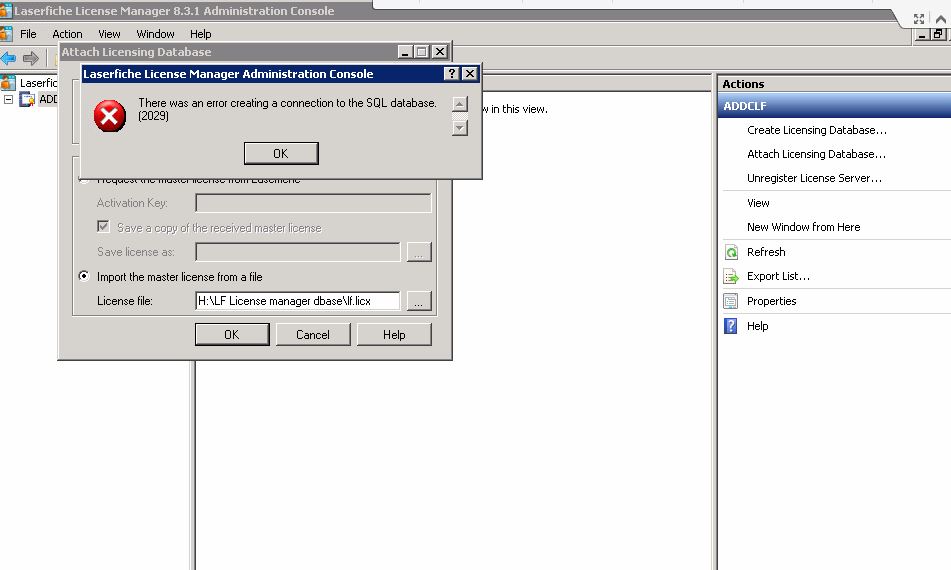Viewport: 951px width, 570px height.
Task: Click the ADDCLF server icon in tree
Action: click(27, 99)
